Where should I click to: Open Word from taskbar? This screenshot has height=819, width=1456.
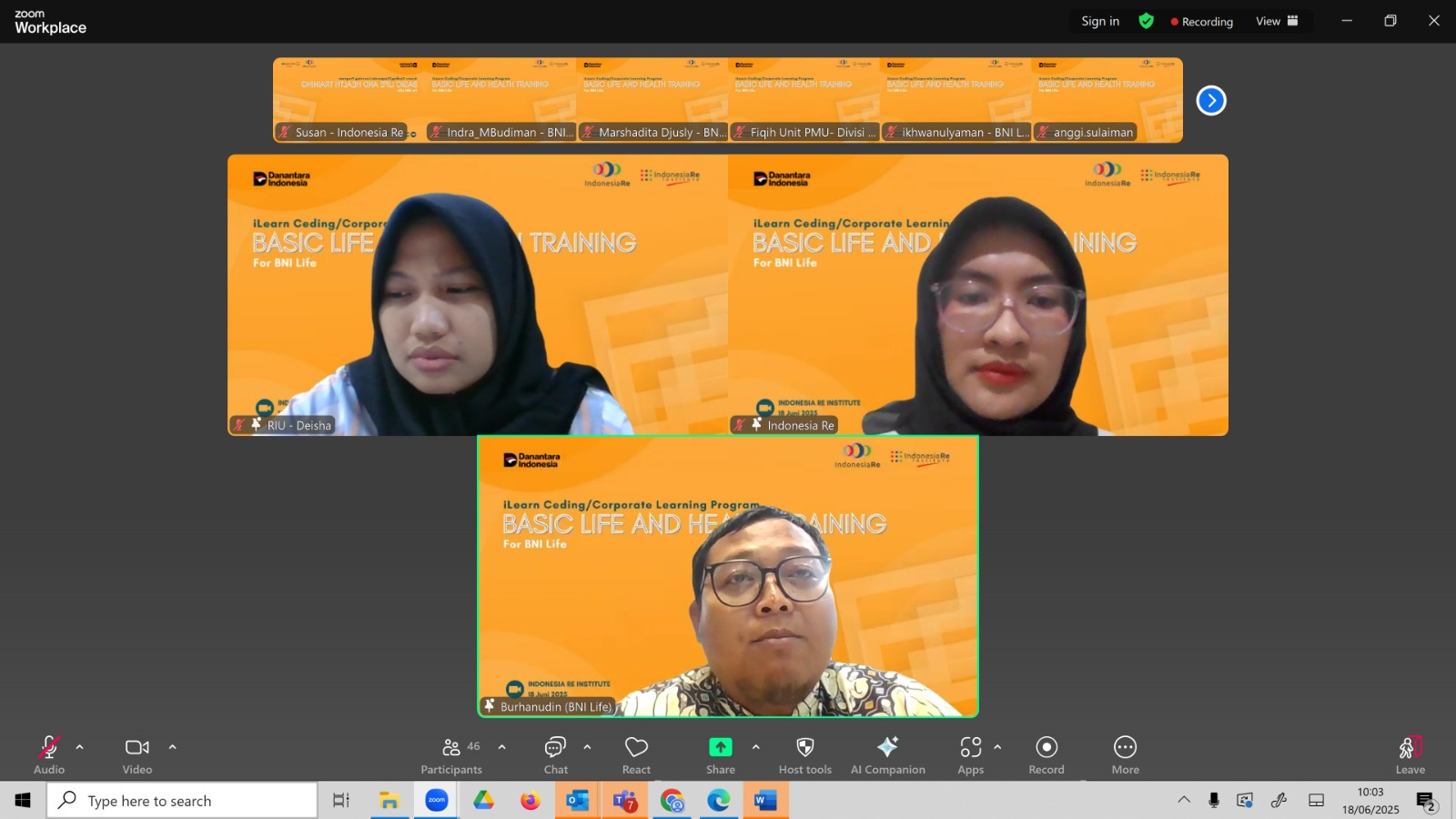point(766,801)
